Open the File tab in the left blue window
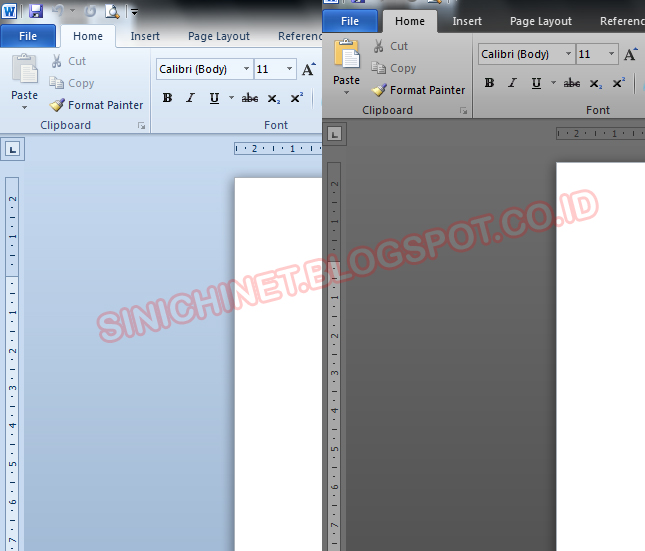The width and height of the screenshot is (645, 551). [28, 36]
